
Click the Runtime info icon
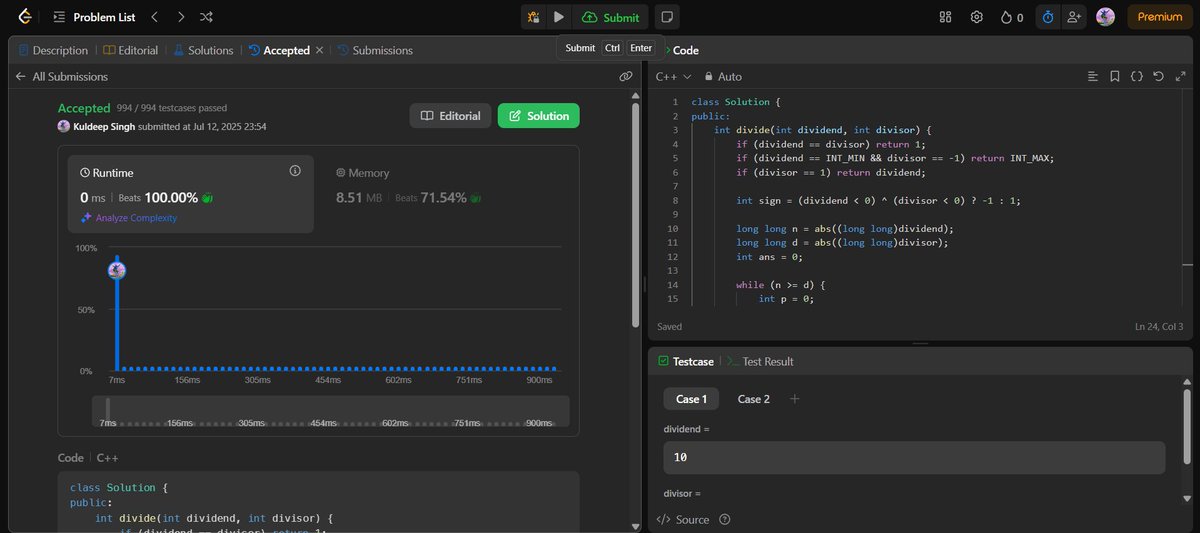tap(295, 171)
